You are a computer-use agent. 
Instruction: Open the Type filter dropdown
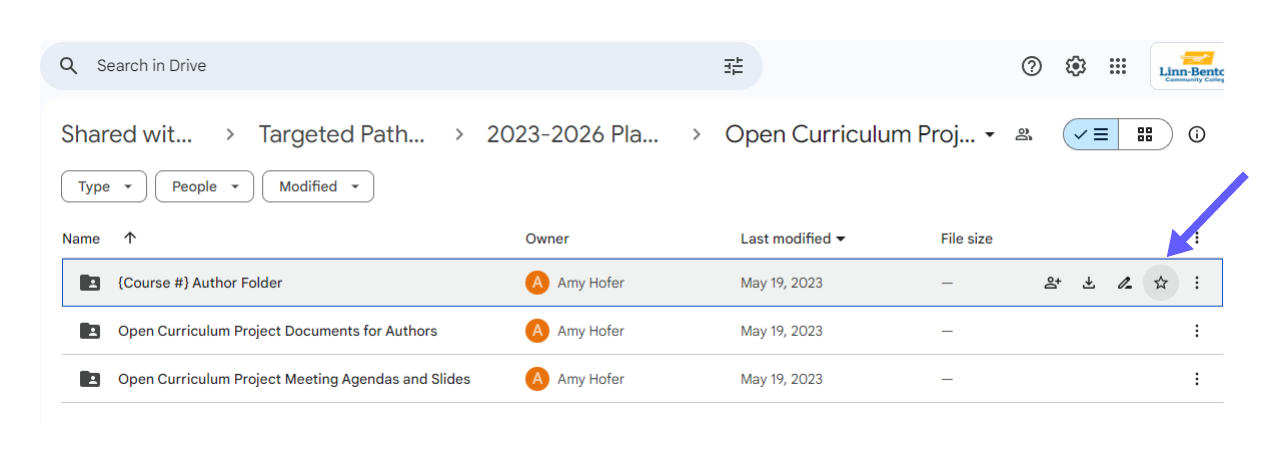pyautogui.click(x=104, y=187)
